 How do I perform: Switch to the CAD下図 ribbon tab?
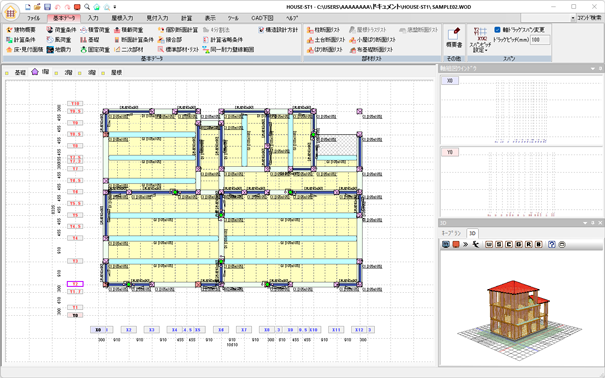262,18
